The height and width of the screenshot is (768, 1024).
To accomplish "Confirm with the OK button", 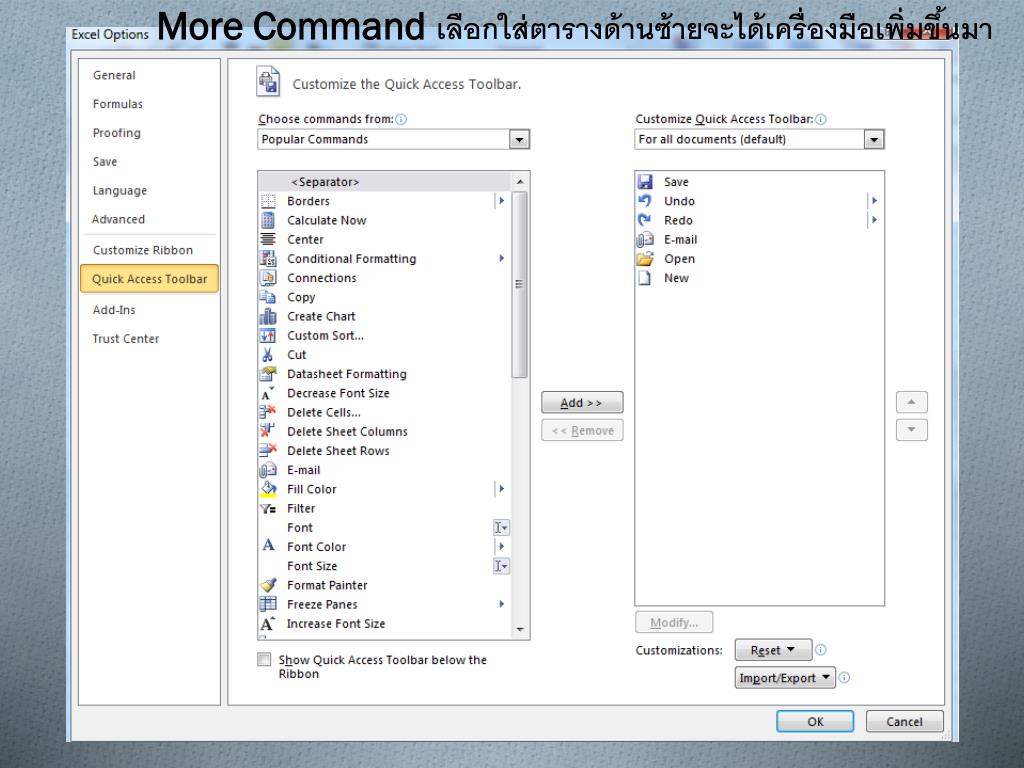I will pos(815,722).
